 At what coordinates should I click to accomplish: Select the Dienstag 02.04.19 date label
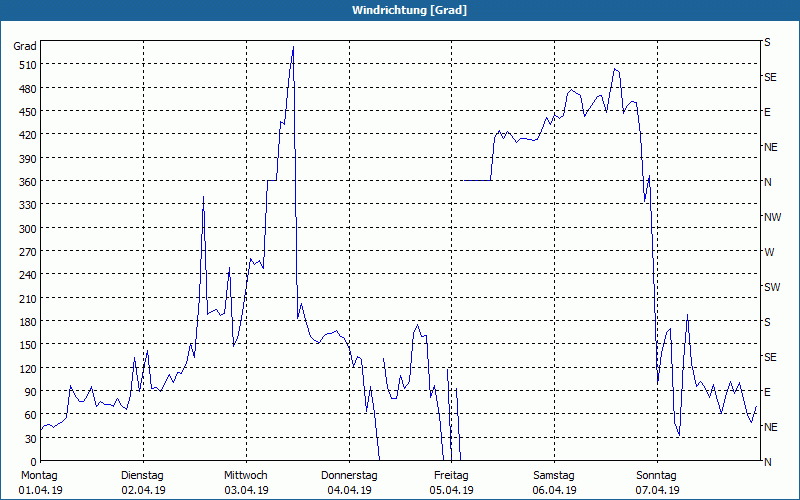click(143, 482)
